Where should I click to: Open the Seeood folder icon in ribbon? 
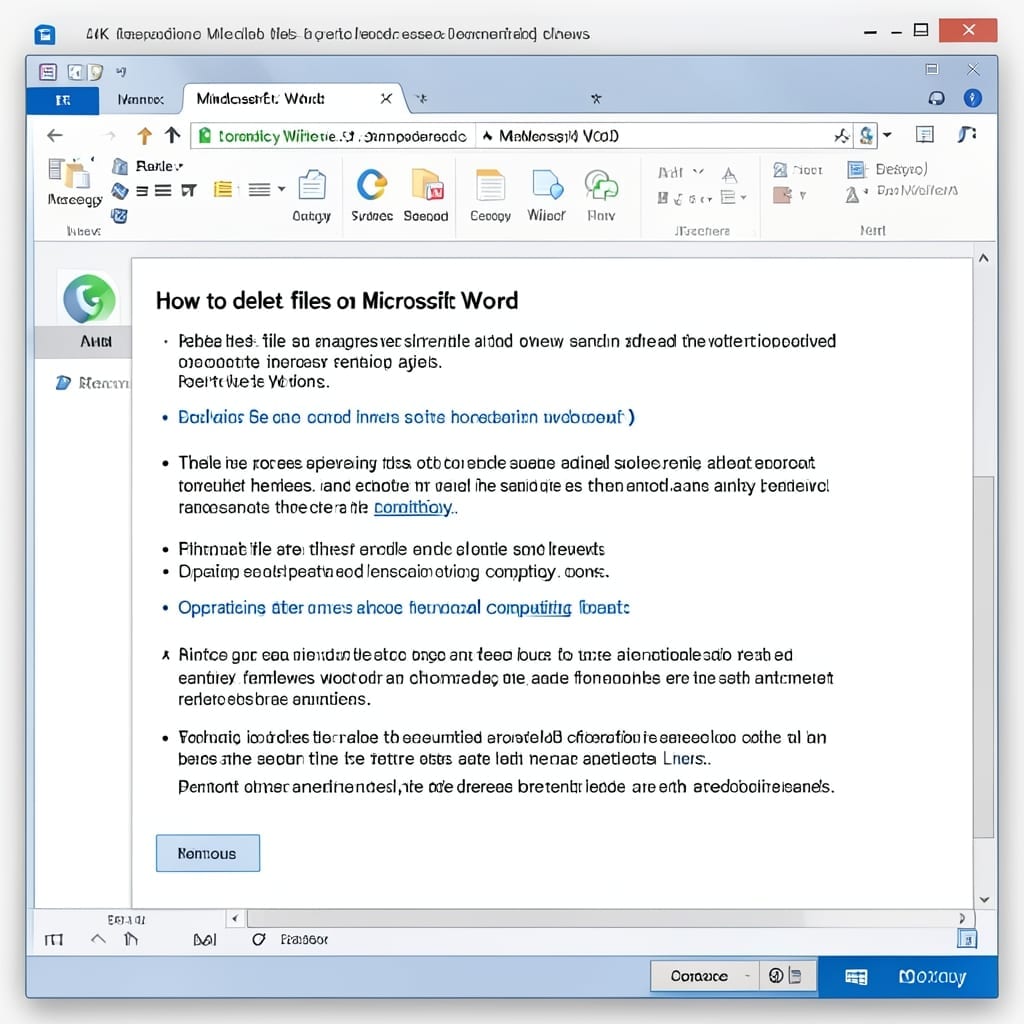pyautogui.click(x=427, y=184)
